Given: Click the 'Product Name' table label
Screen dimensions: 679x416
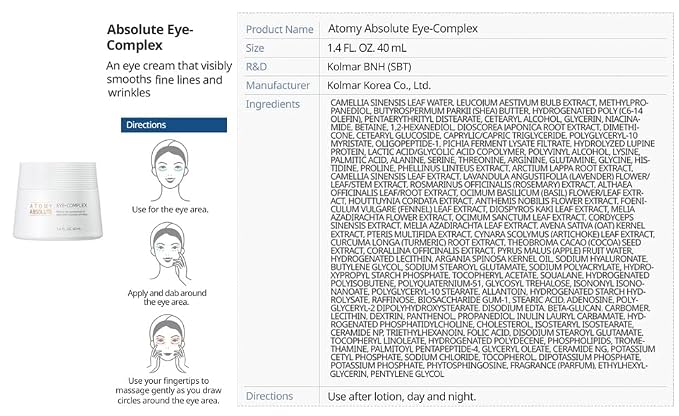Looking at the screenshot, I should (x=279, y=29).
